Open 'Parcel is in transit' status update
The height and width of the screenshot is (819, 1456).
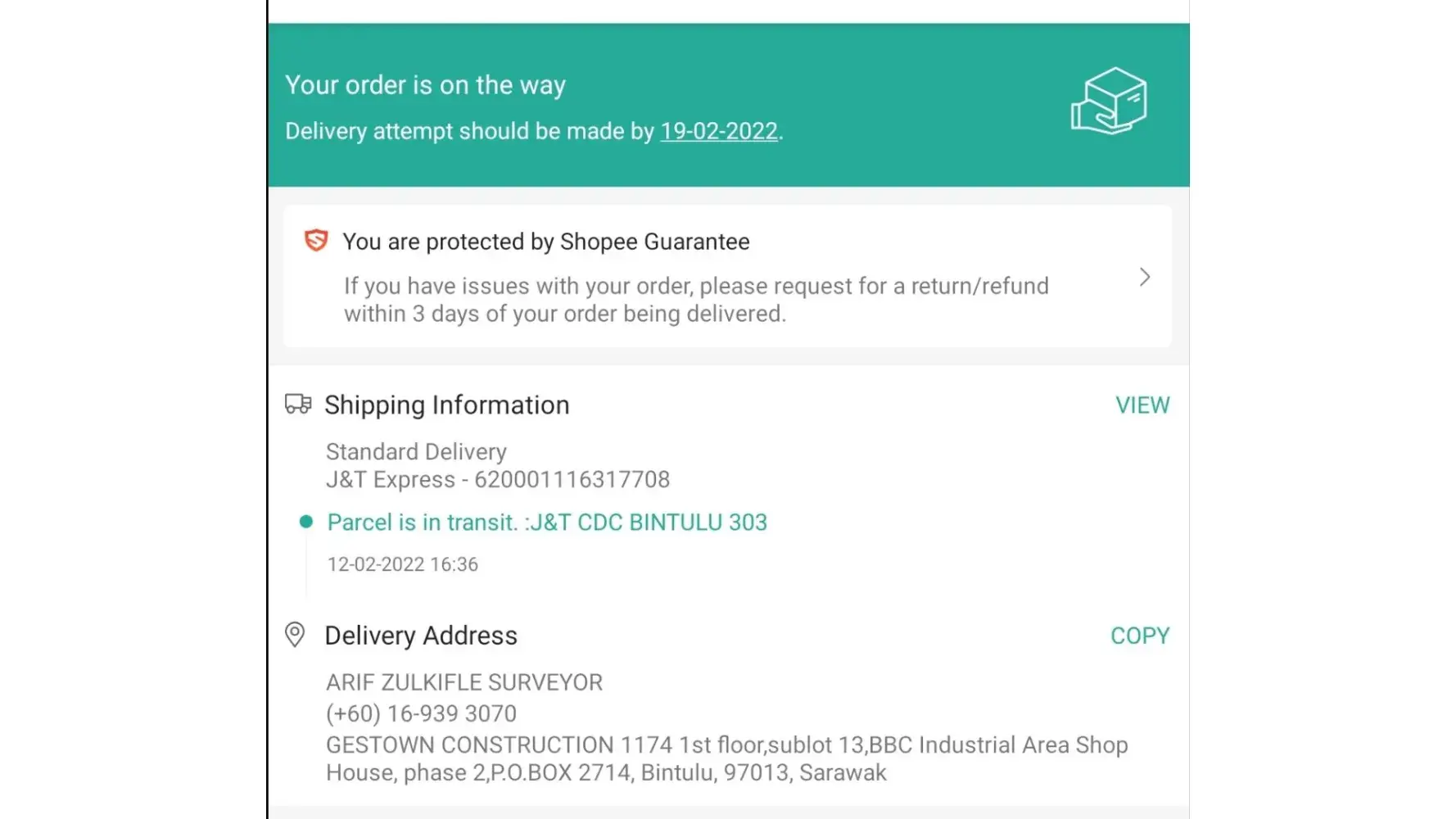coord(547,523)
